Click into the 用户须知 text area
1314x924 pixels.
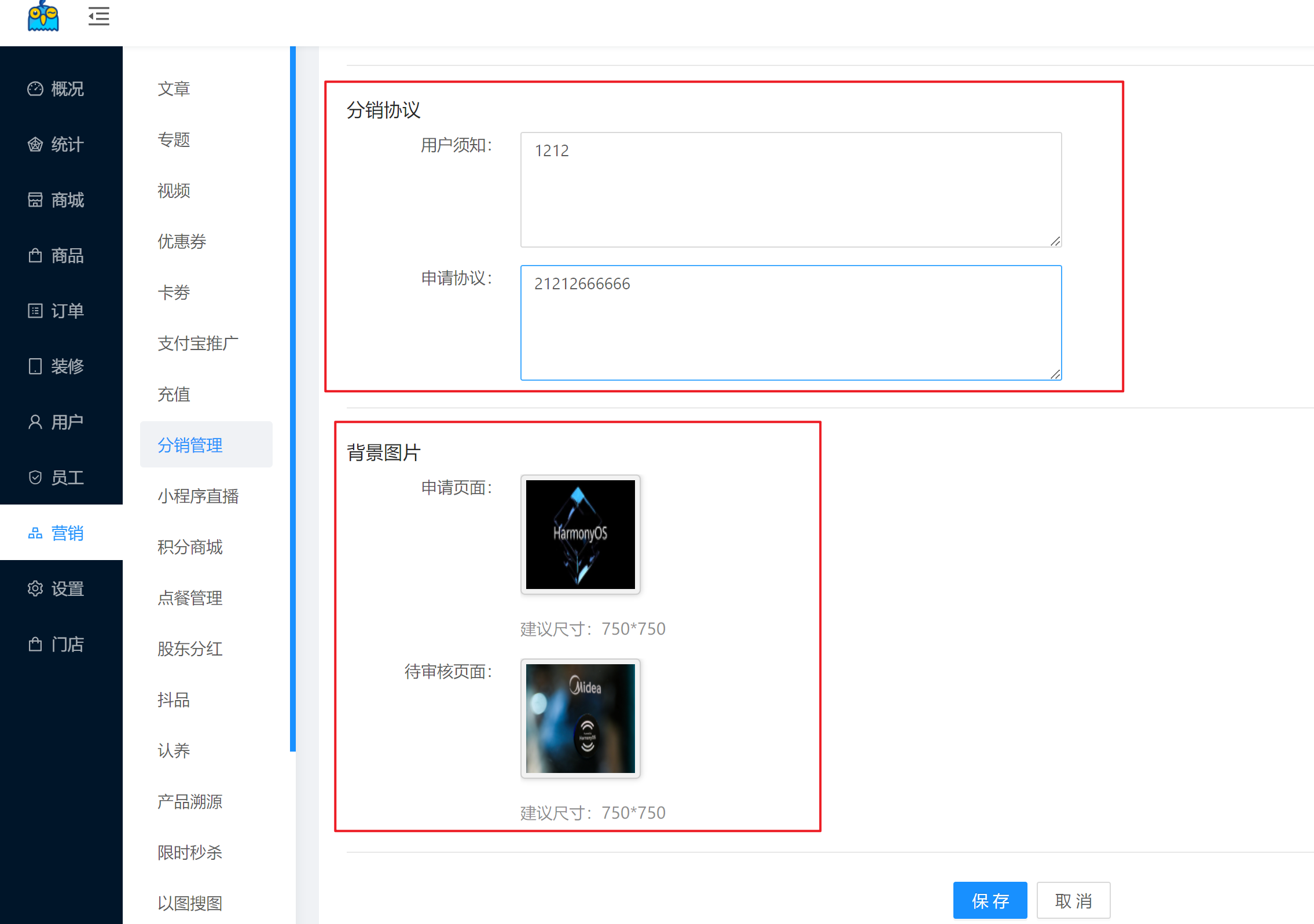click(x=791, y=190)
